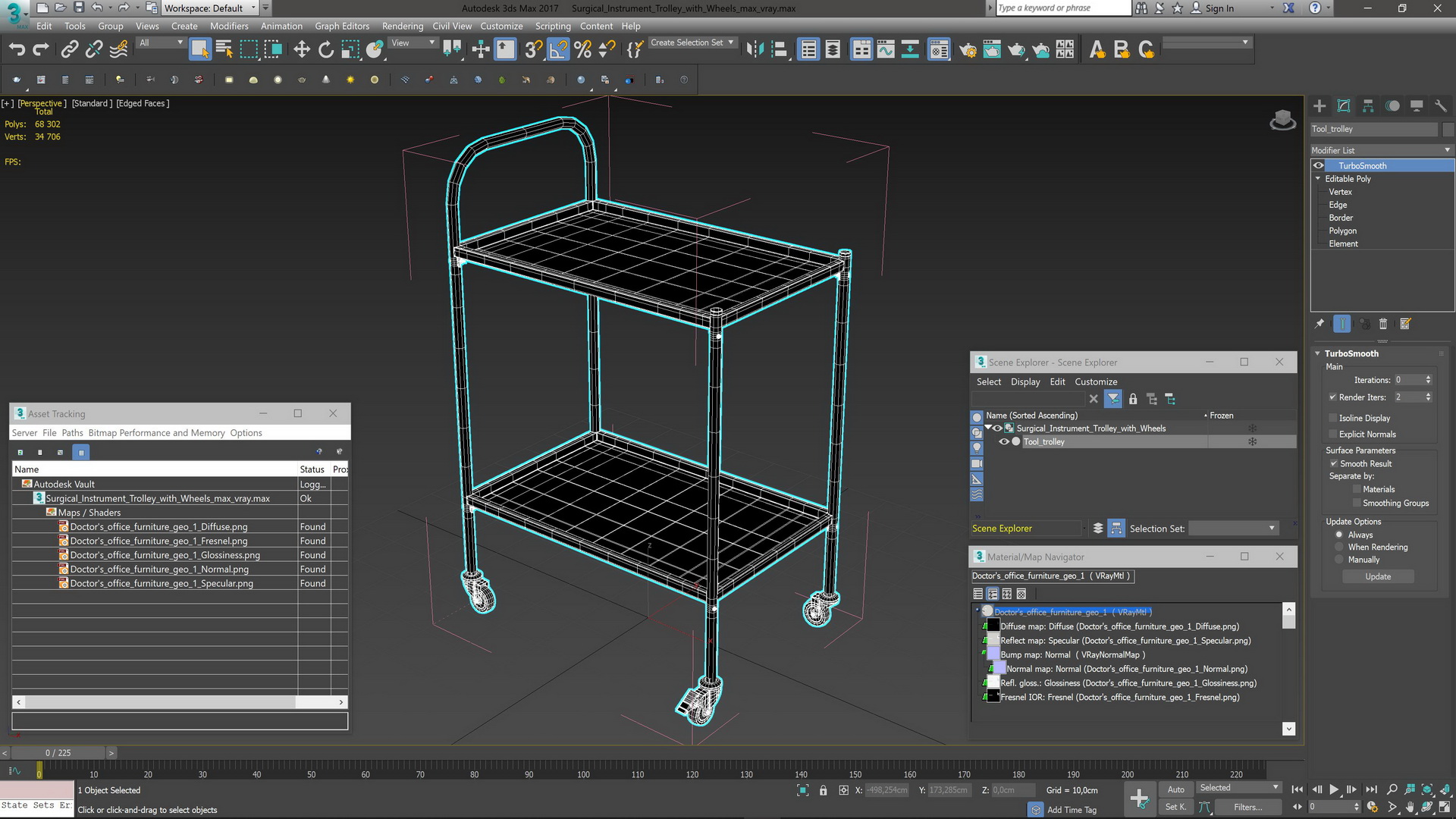
Task: Select the Always update option
Action: pyautogui.click(x=1339, y=535)
